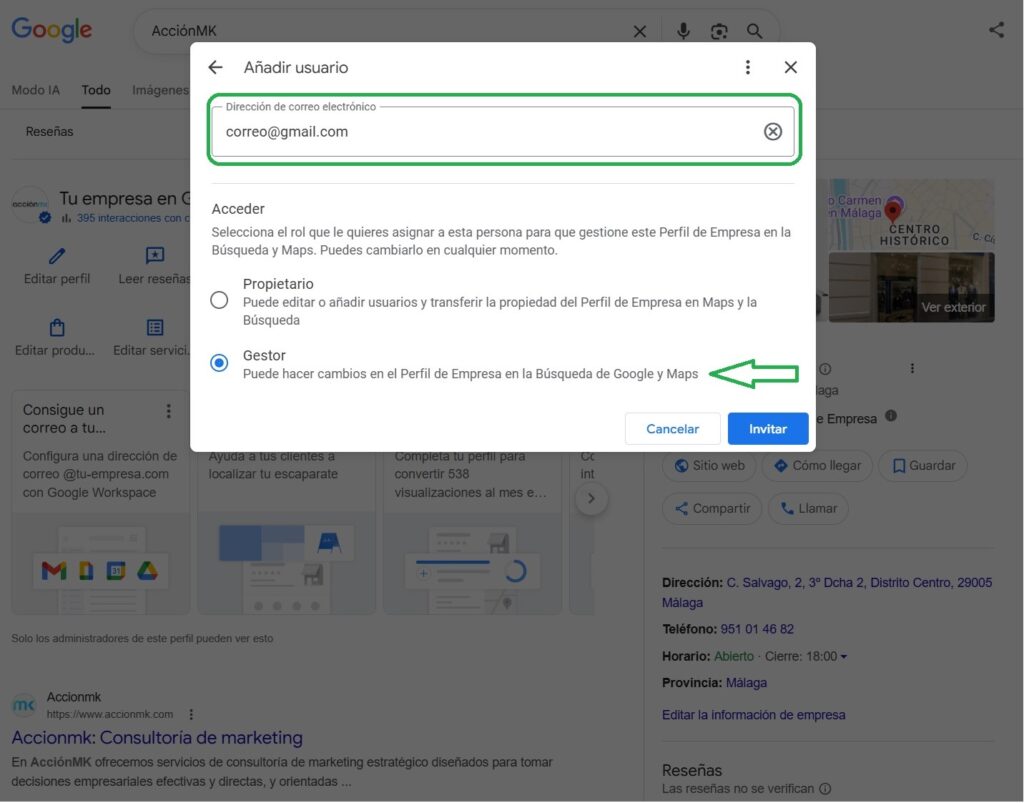1024x803 pixels.
Task: Click the Editar perfil pencil icon
Action: coord(57,257)
